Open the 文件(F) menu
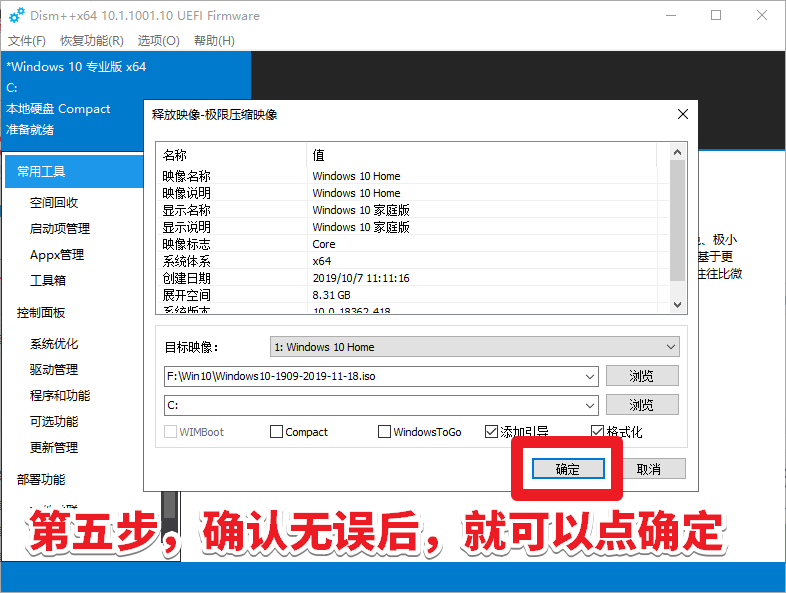The width and height of the screenshot is (786, 593). [27, 41]
